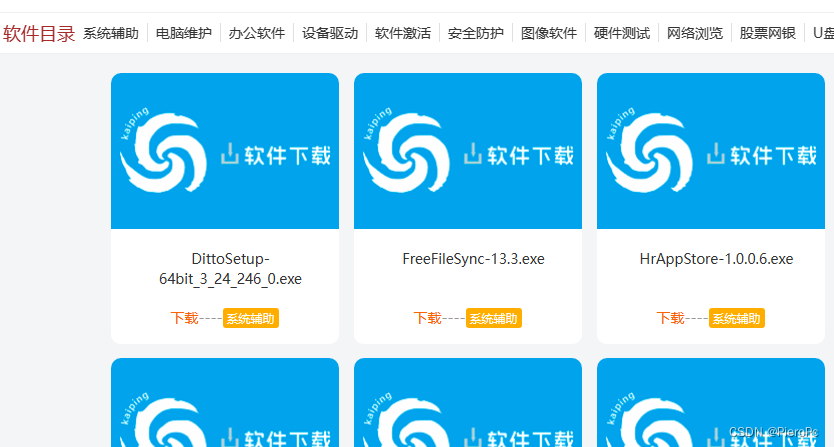Screen dimensions: 834x447
Task: Click the download arrow icon on HrAppStore thumbnail
Action: coord(716,154)
